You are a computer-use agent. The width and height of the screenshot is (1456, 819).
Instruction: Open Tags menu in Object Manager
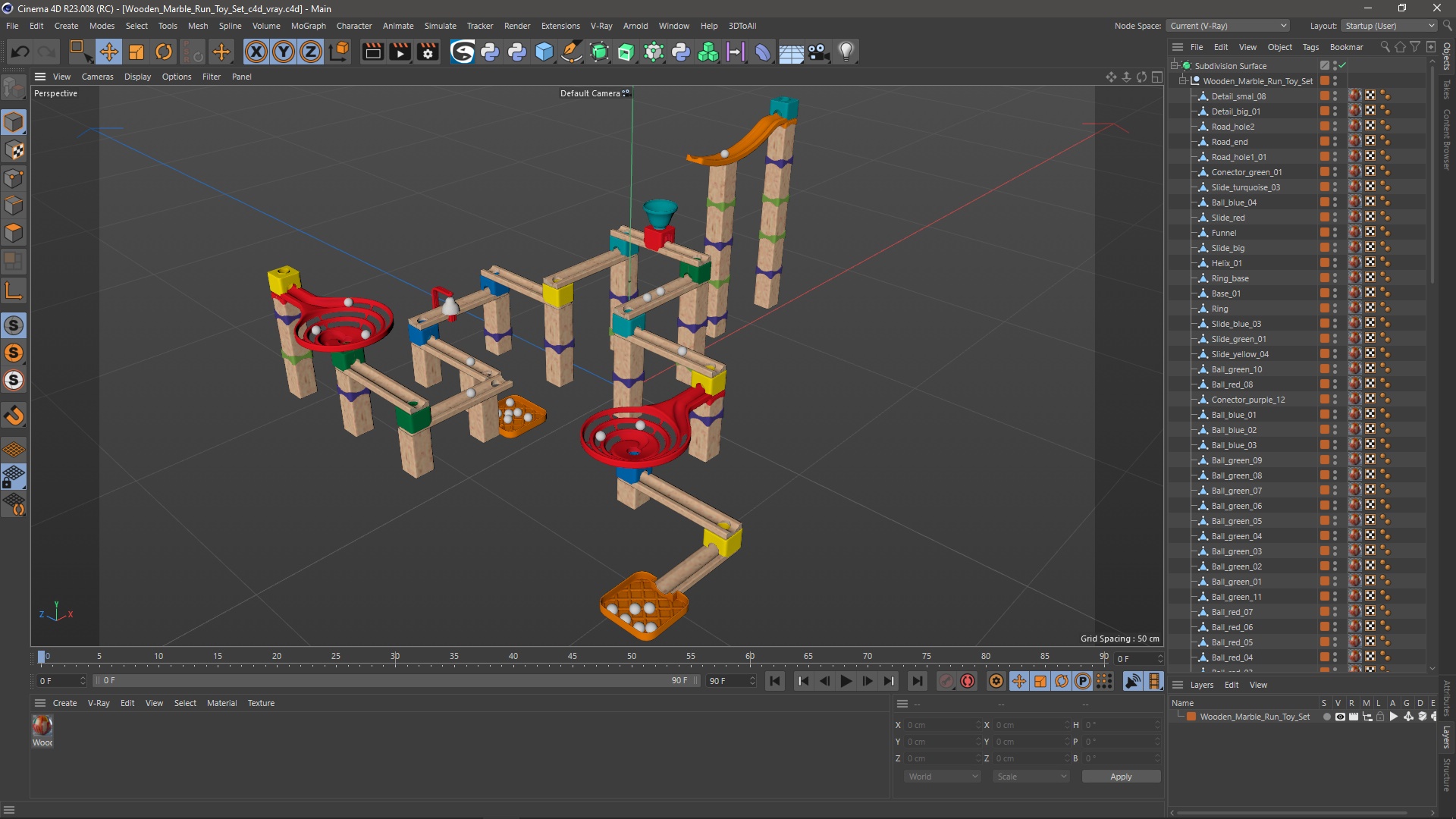point(1310,47)
